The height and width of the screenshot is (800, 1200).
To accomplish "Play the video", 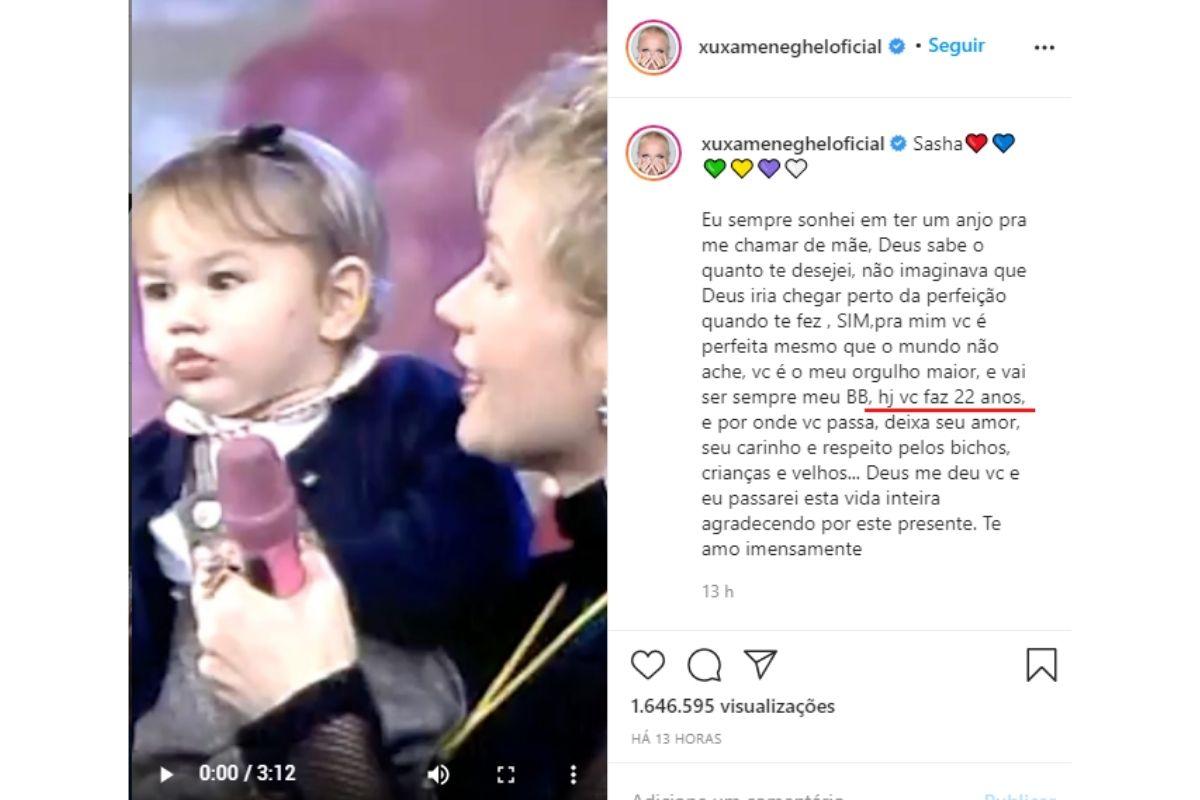I will point(167,773).
